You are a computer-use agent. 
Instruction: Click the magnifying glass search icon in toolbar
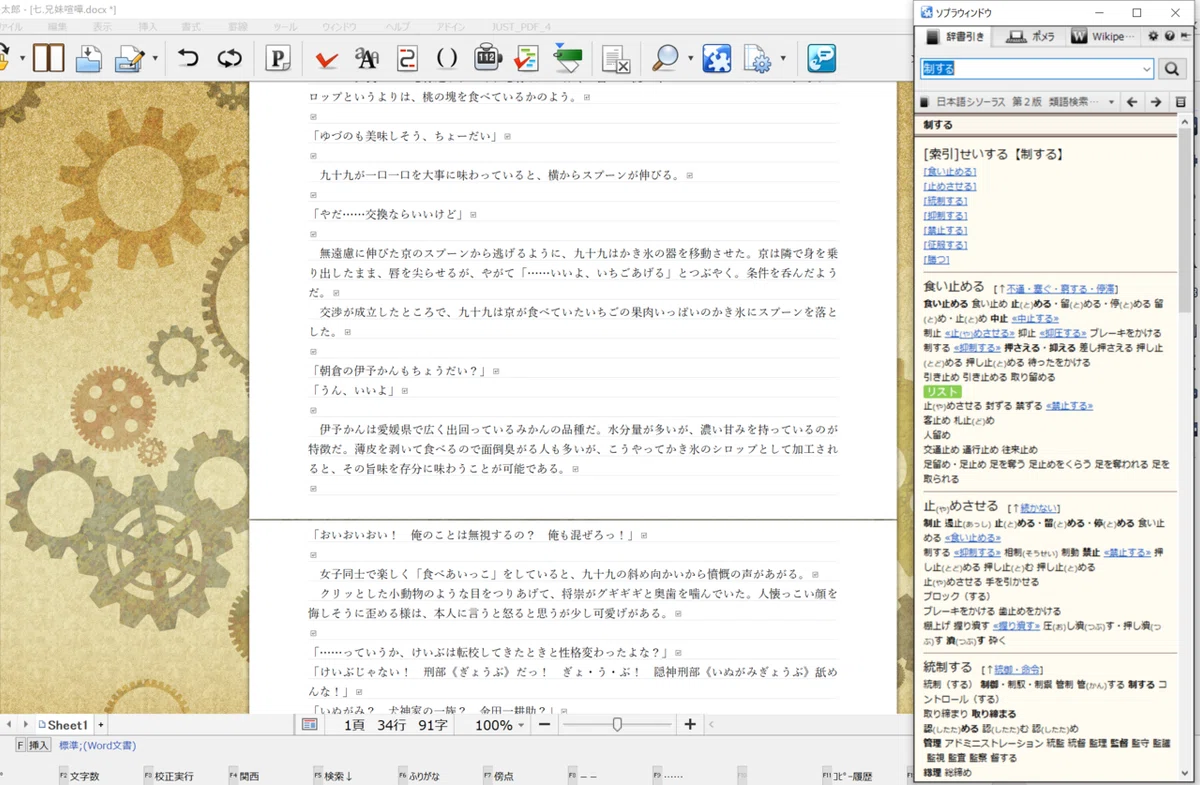click(664, 58)
